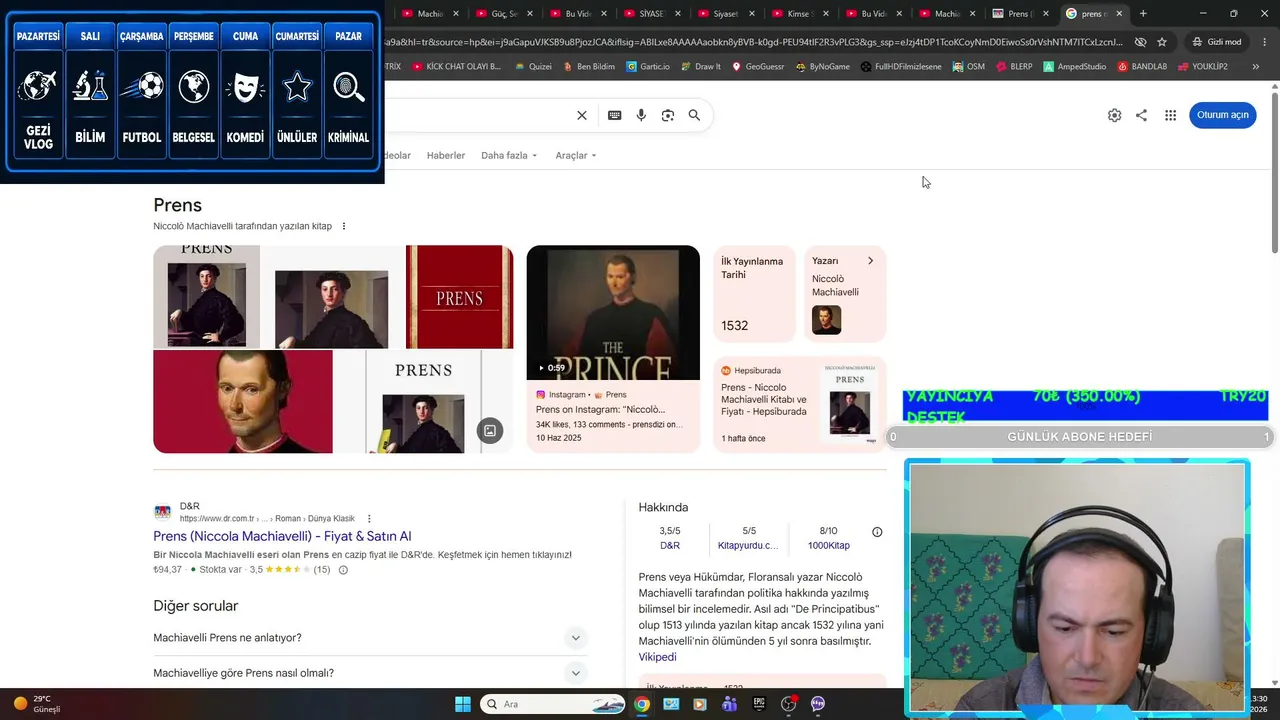Share the search results page

pos(1141,115)
